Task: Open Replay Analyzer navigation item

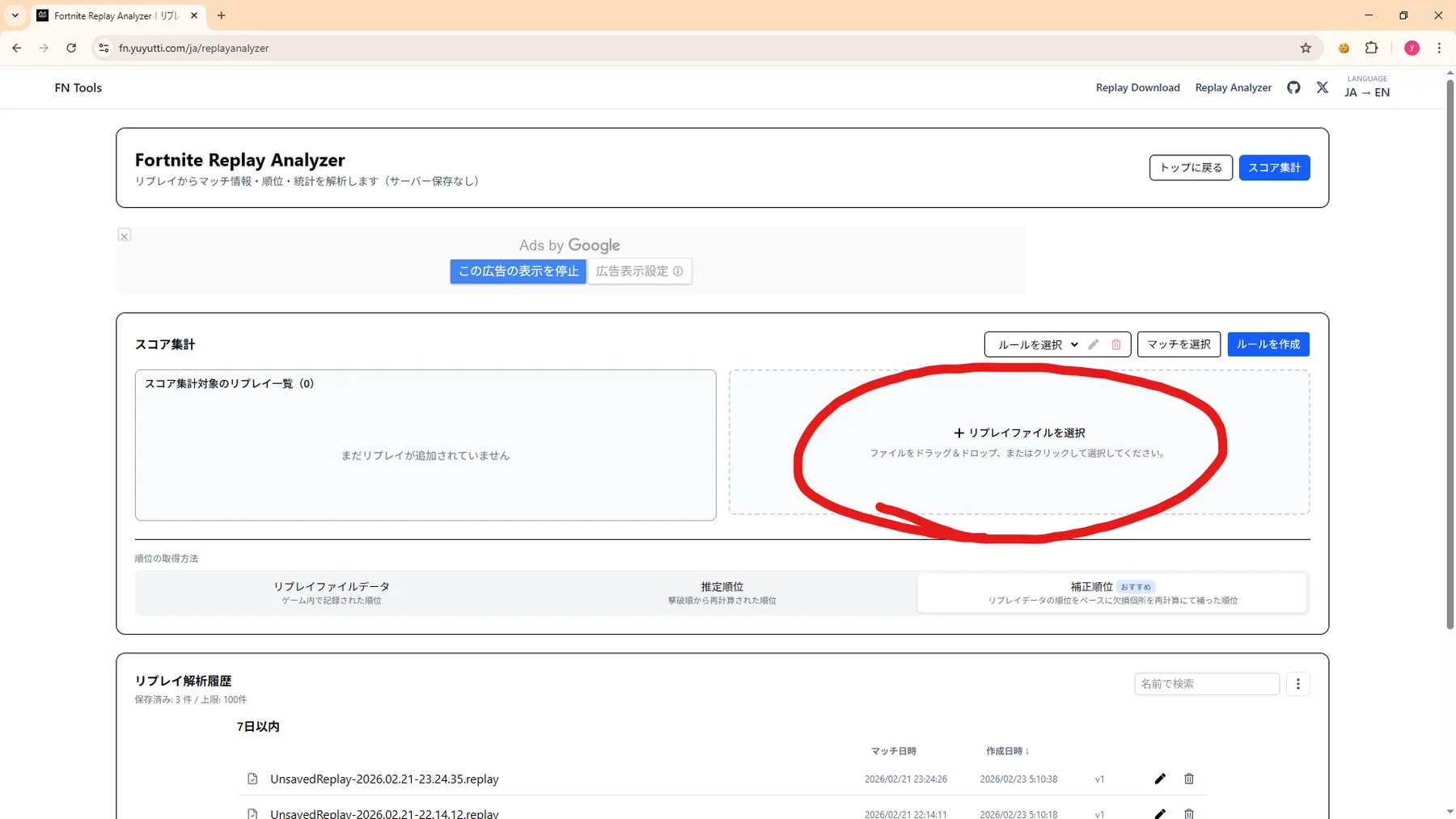Action: point(1233,87)
